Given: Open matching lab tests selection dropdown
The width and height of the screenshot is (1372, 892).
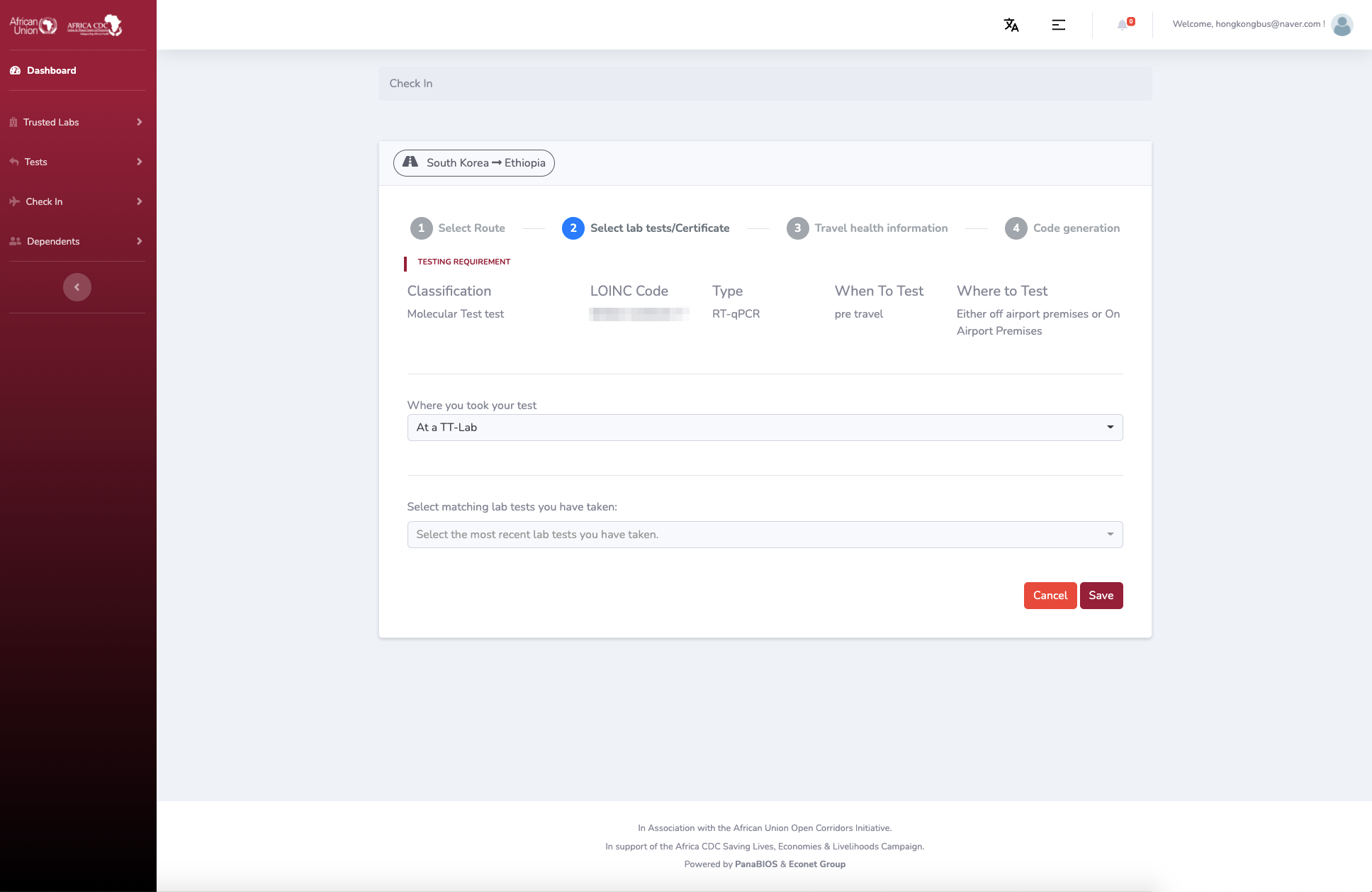Looking at the screenshot, I should pos(765,535).
